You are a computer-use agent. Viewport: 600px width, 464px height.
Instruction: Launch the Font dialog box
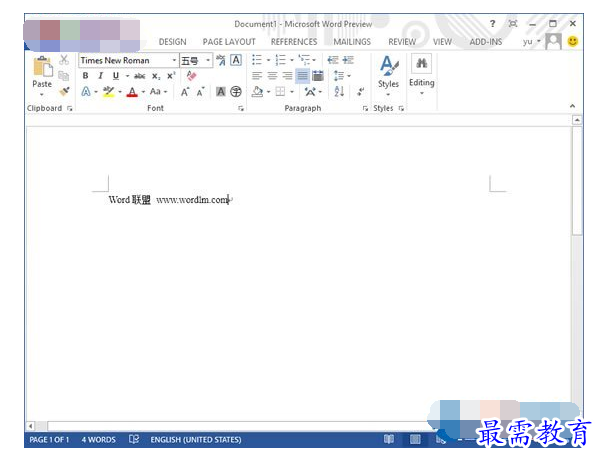tap(241, 109)
